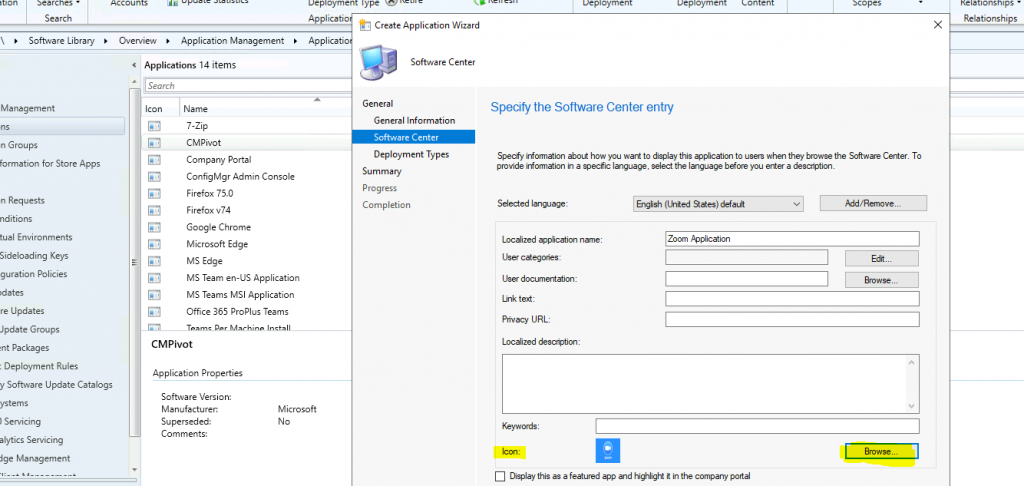The height and width of the screenshot is (486, 1024).
Task: Select Company Portal in applications list
Action: pos(218,159)
